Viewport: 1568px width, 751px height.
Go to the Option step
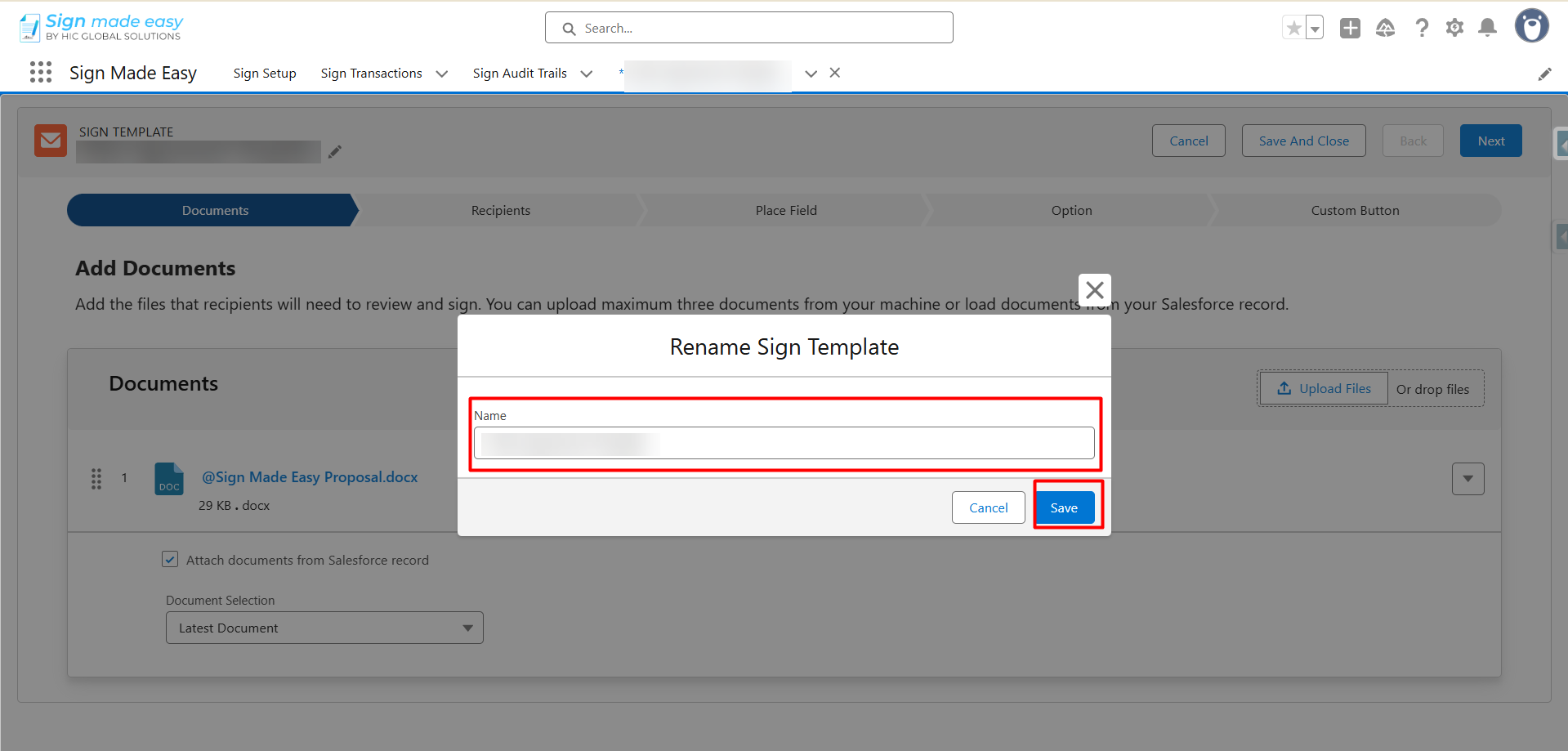(1072, 211)
